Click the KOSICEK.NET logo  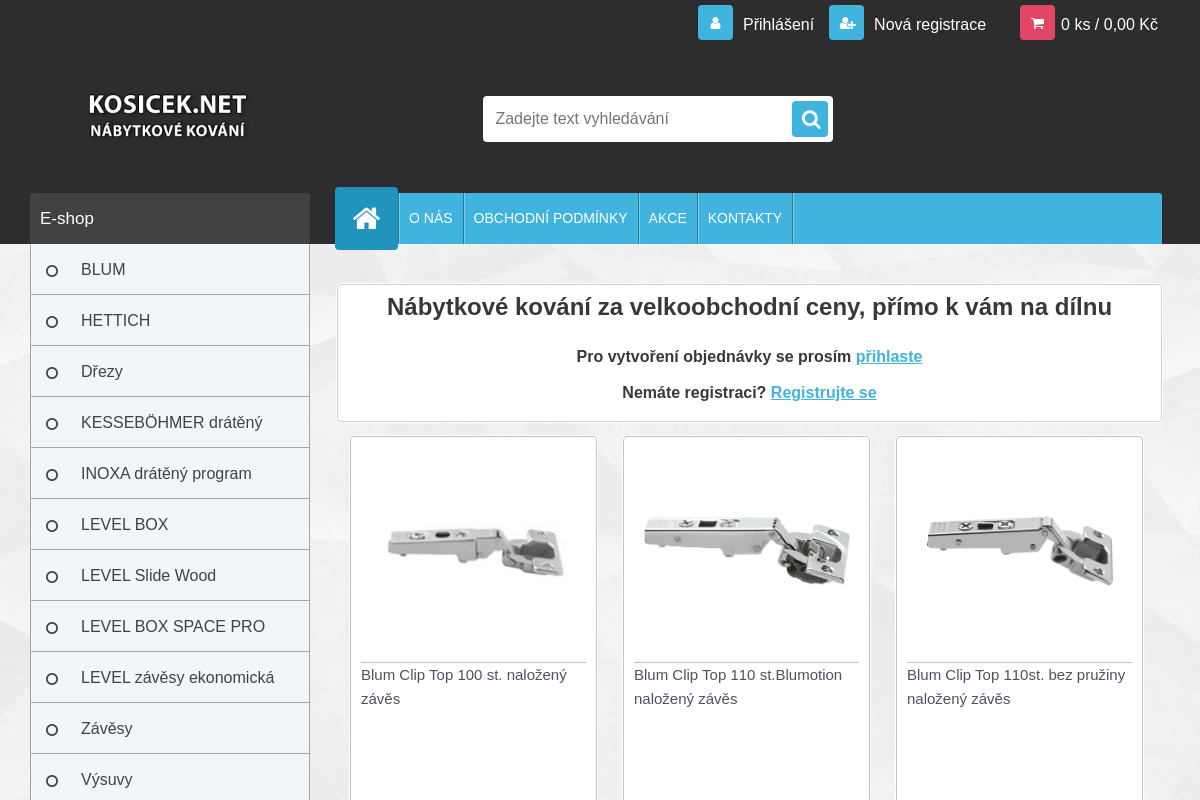tap(168, 116)
